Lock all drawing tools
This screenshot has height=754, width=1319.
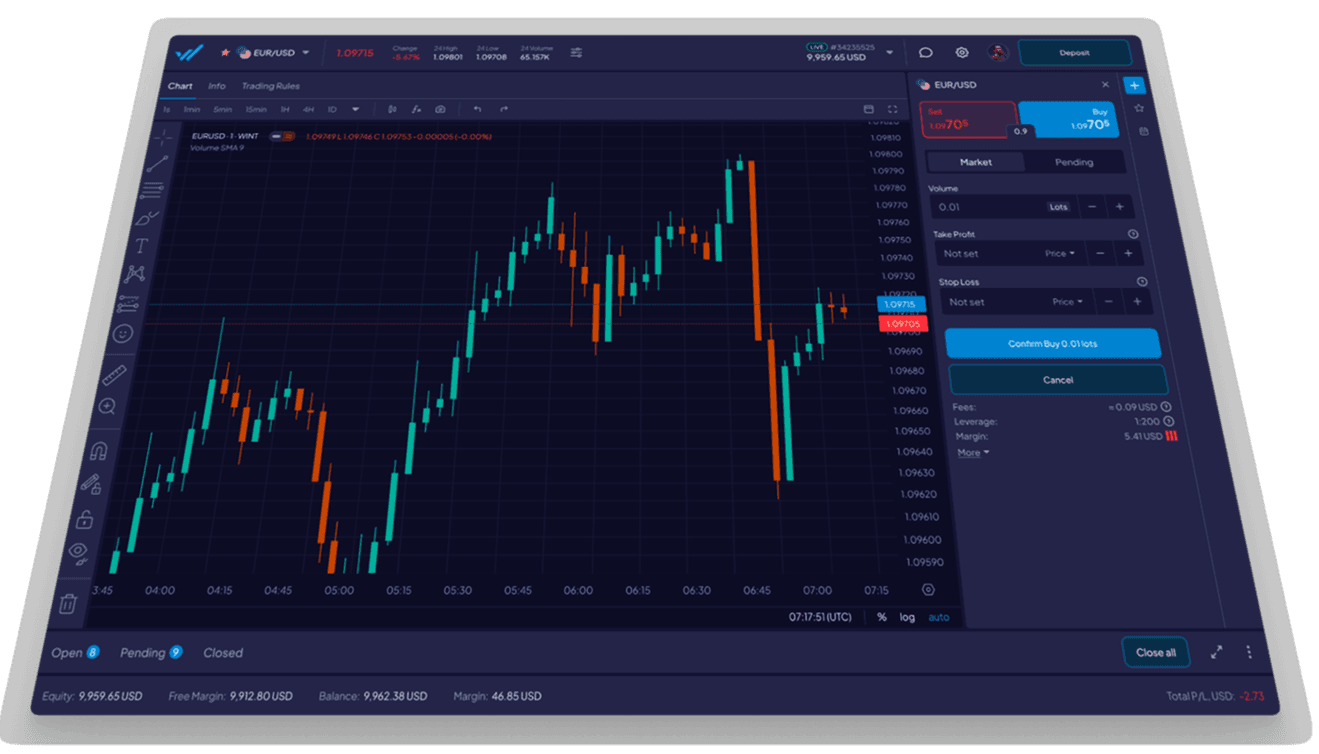pyautogui.click(x=85, y=519)
